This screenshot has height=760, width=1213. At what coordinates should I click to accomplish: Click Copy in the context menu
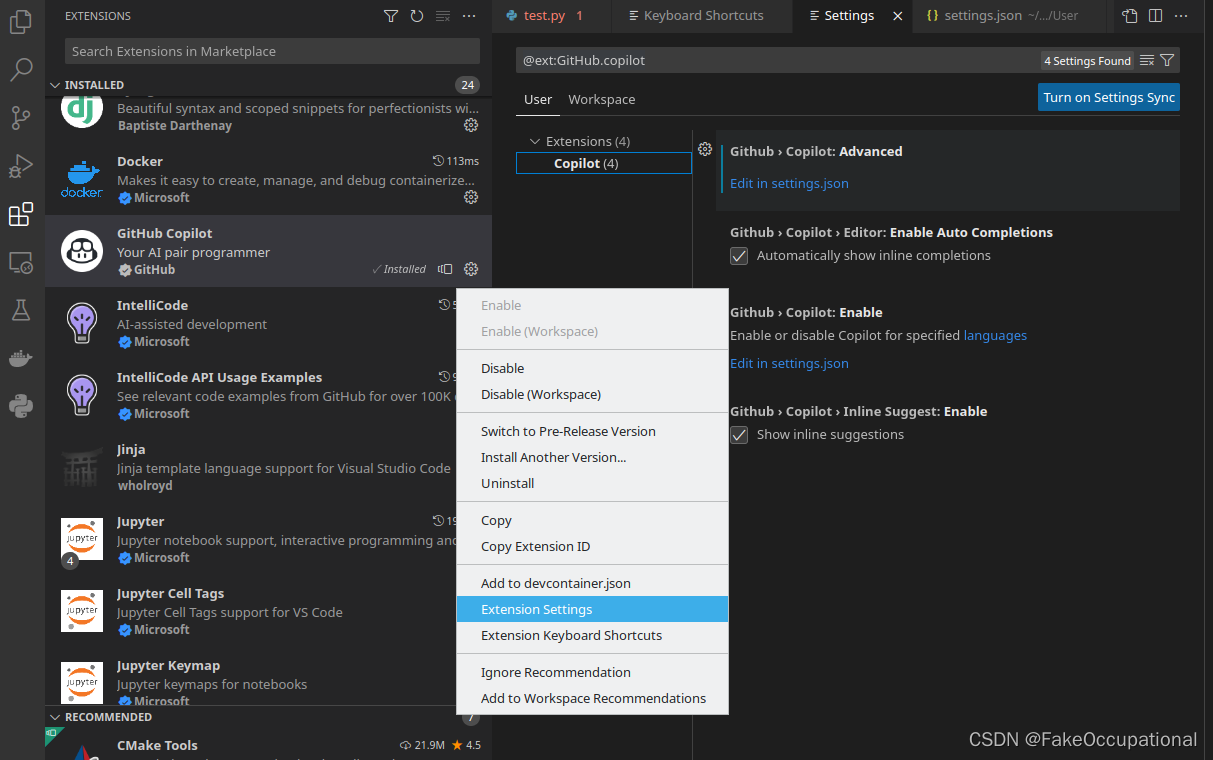pyautogui.click(x=592, y=520)
